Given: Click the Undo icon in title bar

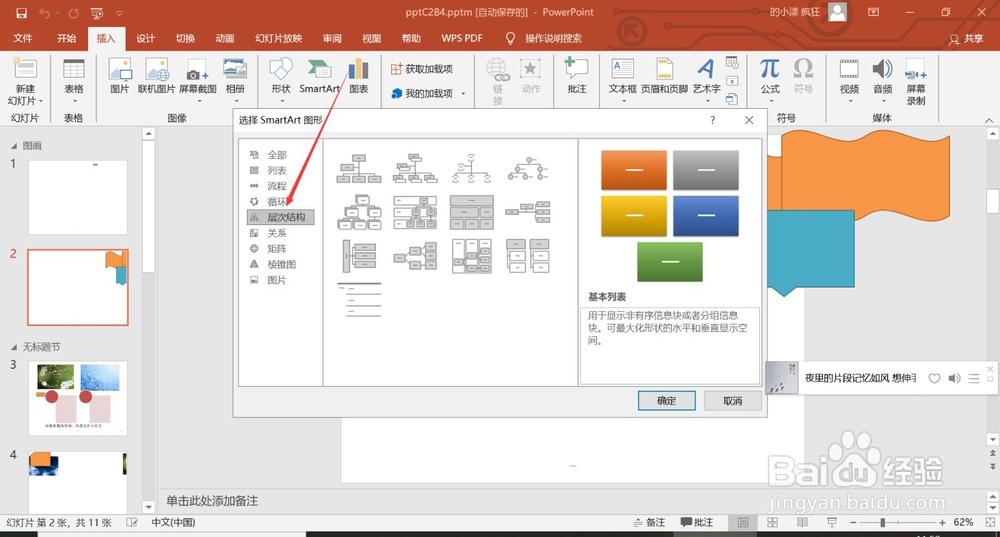Looking at the screenshot, I should coord(44,13).
